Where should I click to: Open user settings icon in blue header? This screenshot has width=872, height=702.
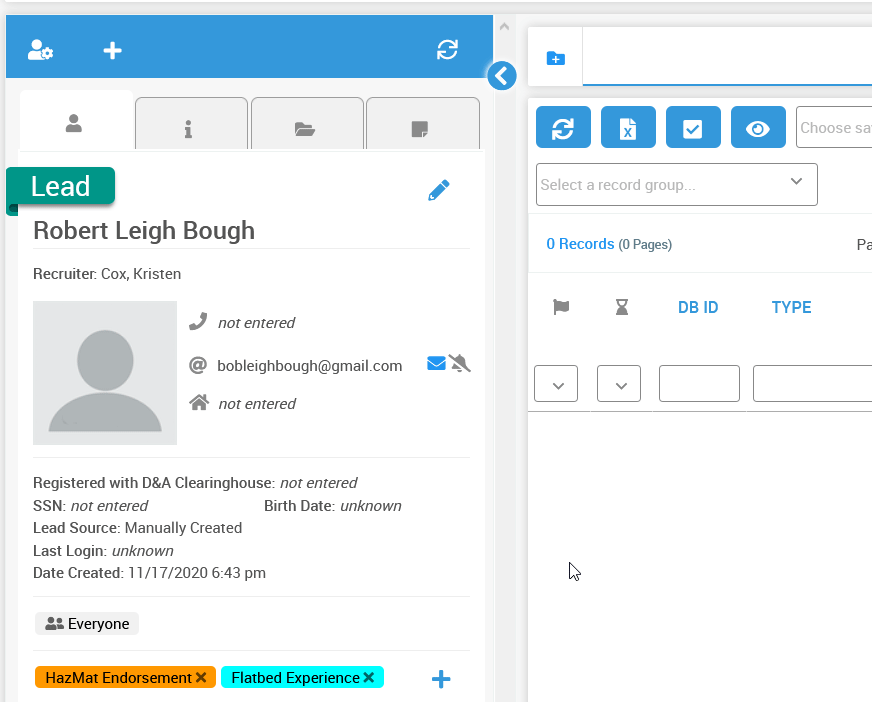coord(40,50)
